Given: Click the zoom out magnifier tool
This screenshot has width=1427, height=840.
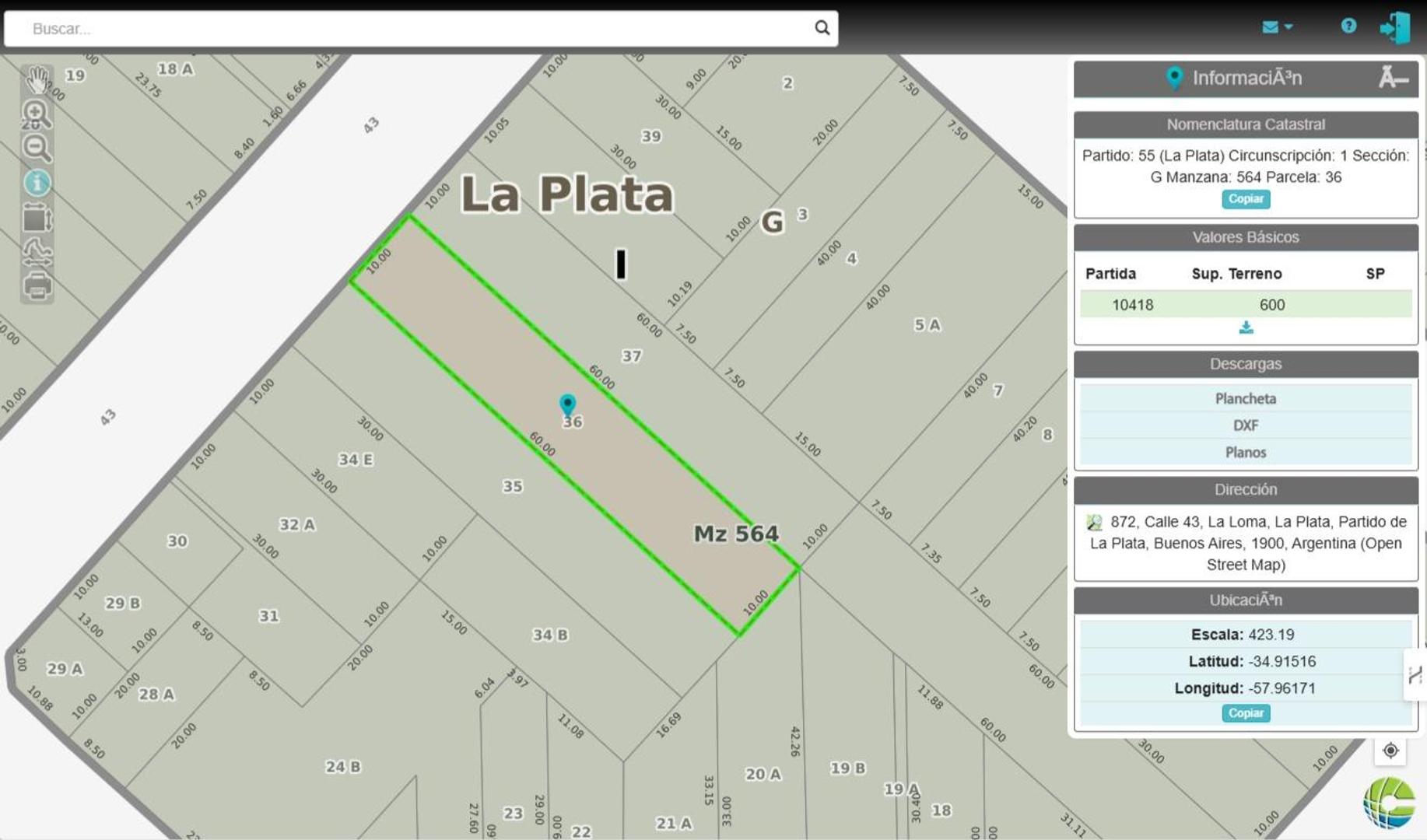Looking at the screenshot, I should 37,148.
